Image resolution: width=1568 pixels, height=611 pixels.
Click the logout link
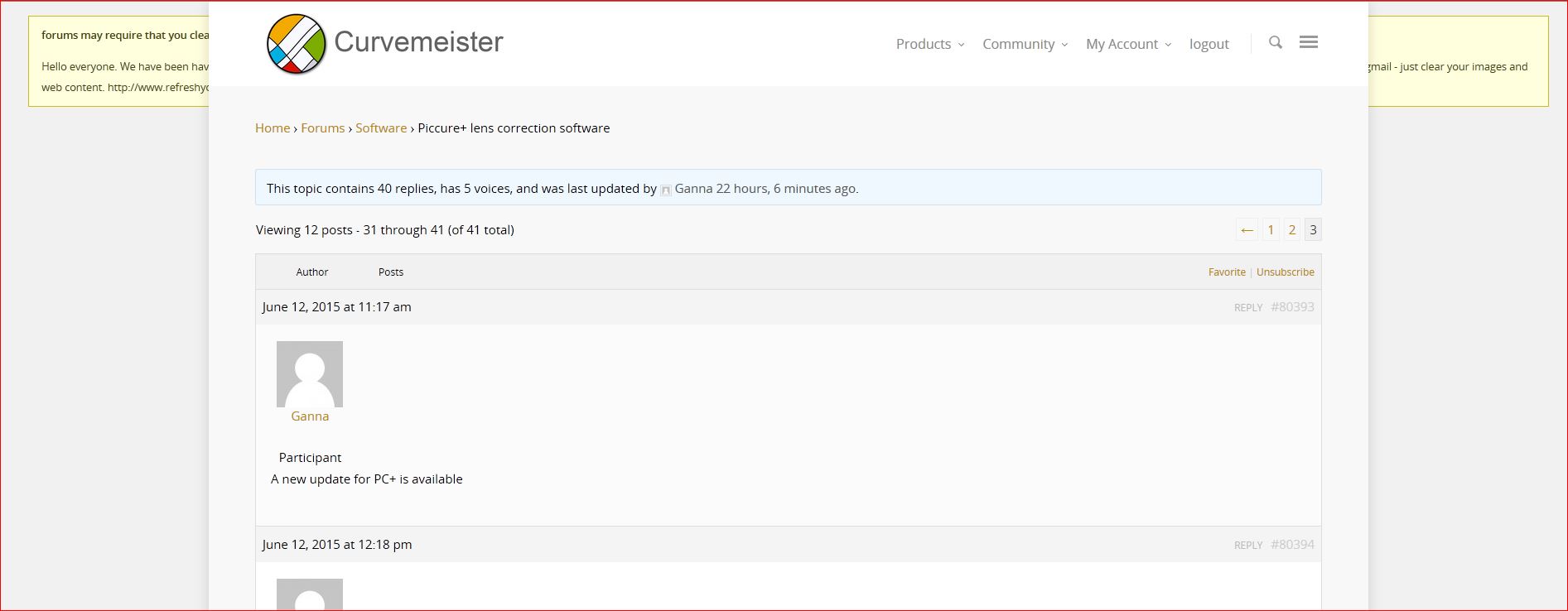pos(1209,44)
